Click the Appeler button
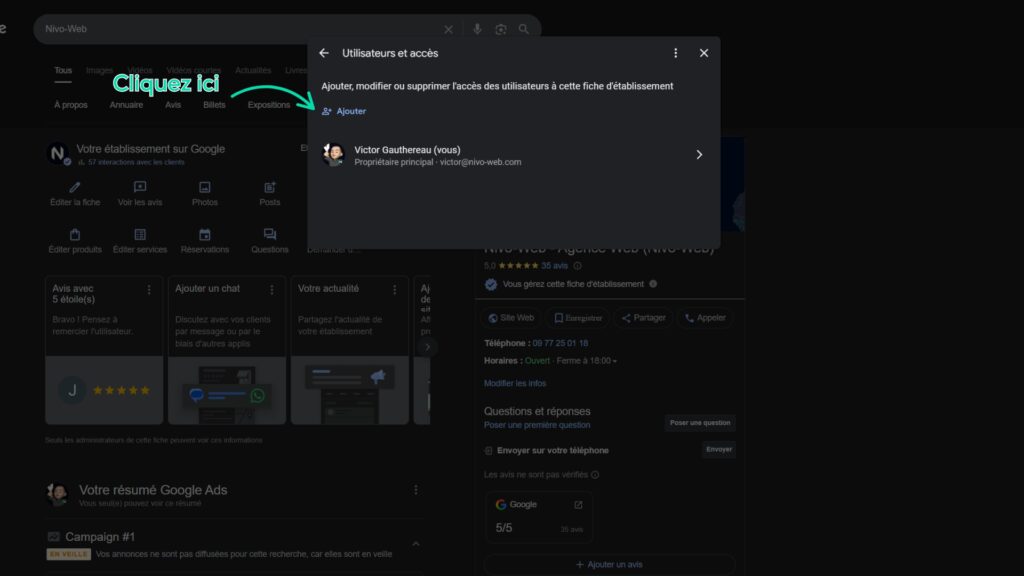This screenshot has width=1024, height=576. click(705, 318)
